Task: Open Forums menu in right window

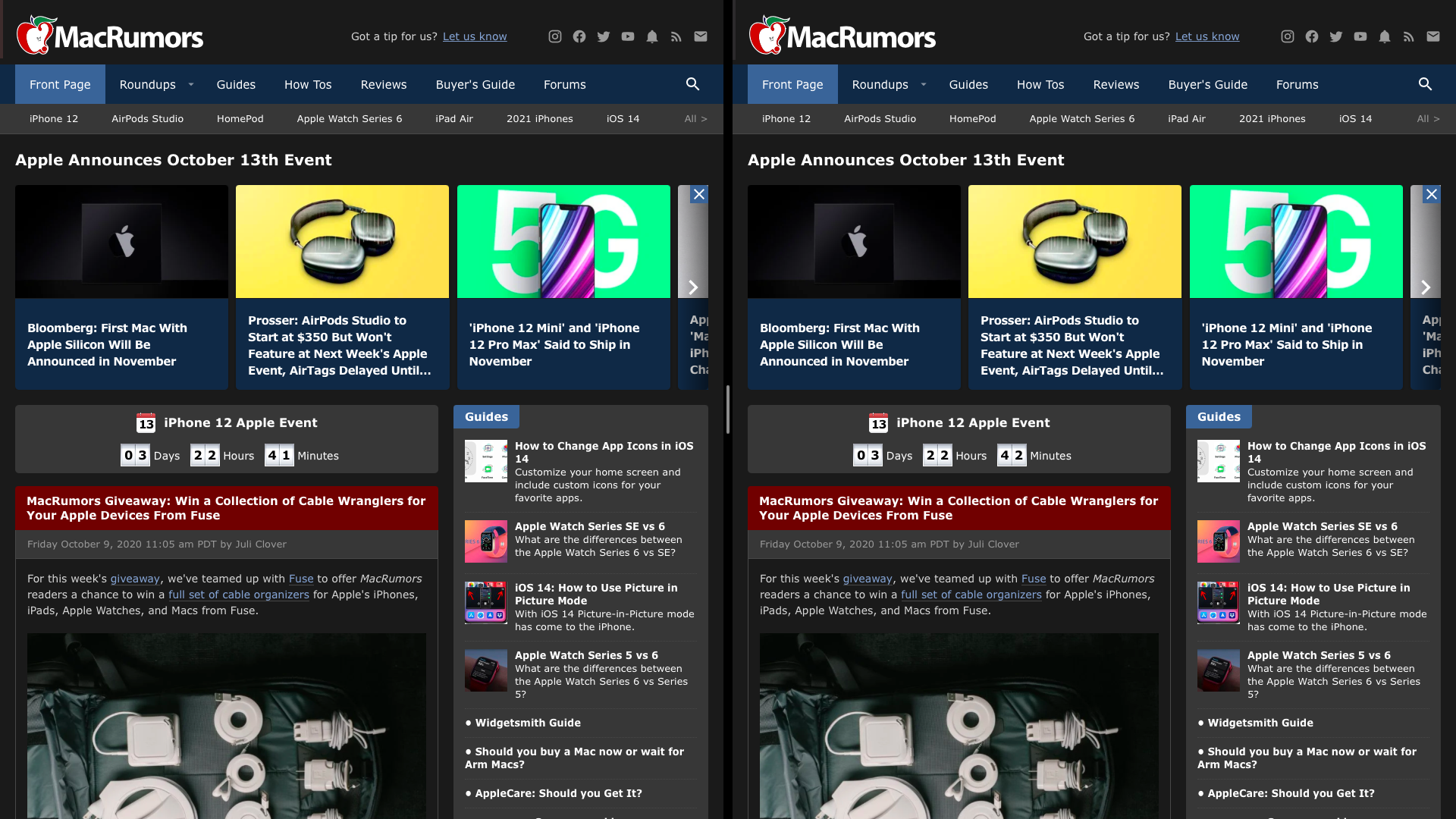Action: click(1298, 84)
